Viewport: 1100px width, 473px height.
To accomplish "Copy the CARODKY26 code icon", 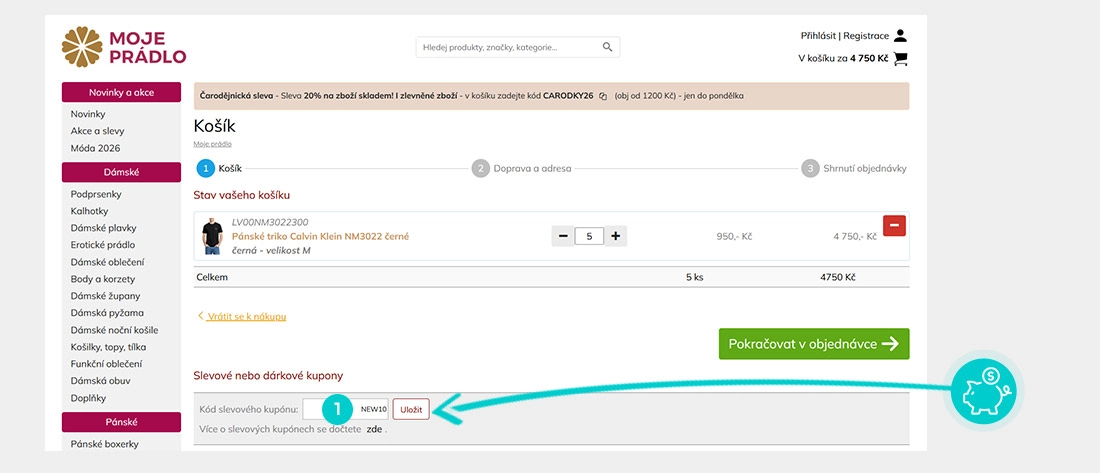I will [603, 96].
